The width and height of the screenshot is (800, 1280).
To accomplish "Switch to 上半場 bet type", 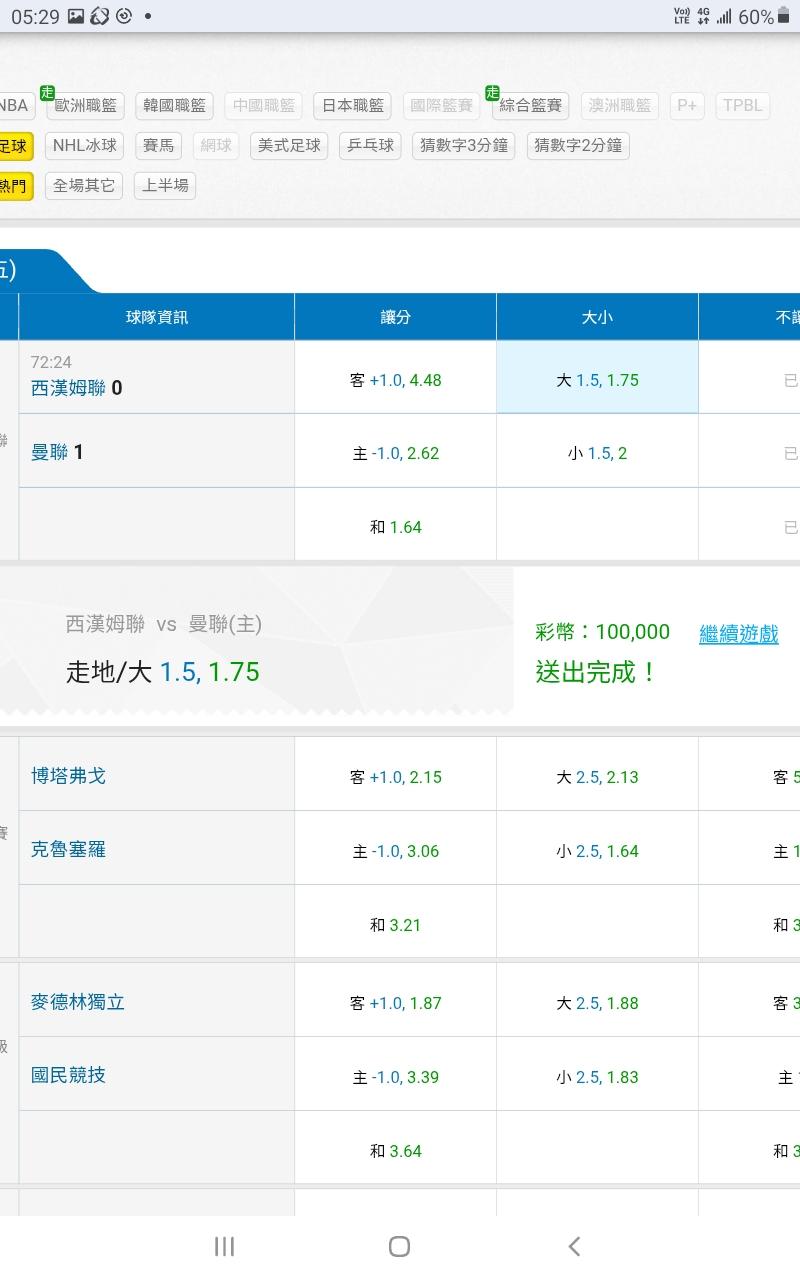I will tap(165, 185).
